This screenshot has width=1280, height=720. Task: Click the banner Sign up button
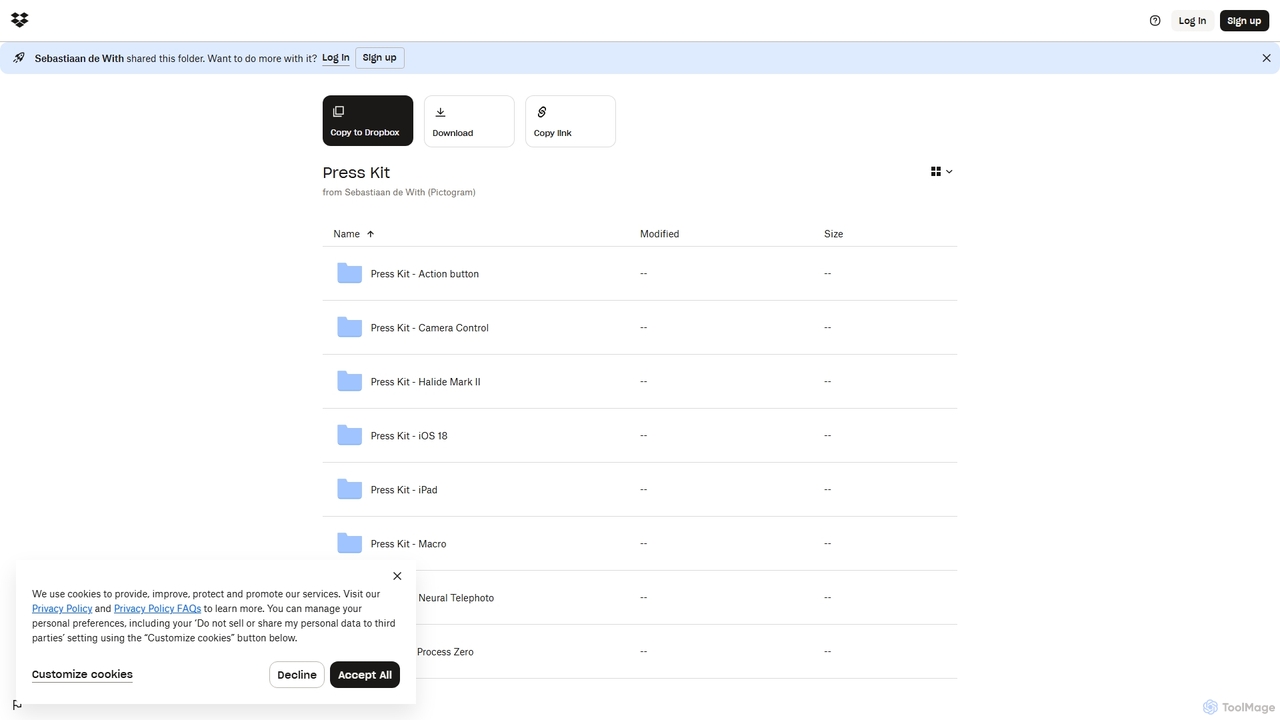[379, 58]
